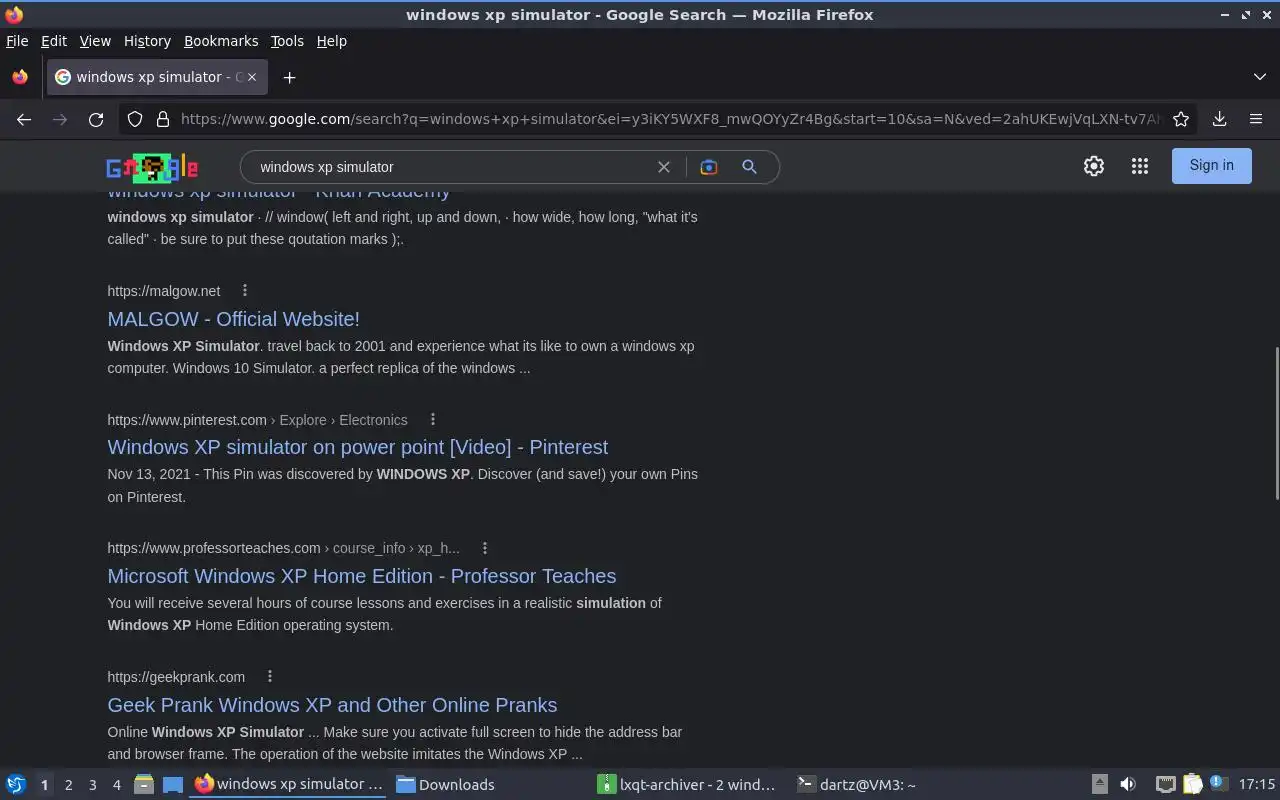
Task: Open more options for geekprank.com result
Action: pyautogui.click(x=269, y=676)
